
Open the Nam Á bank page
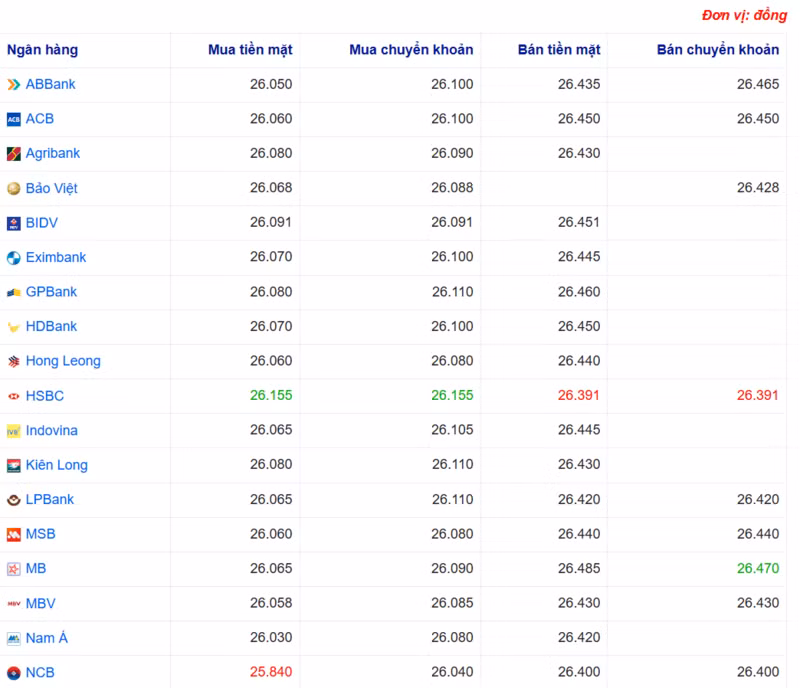[46, 637]
